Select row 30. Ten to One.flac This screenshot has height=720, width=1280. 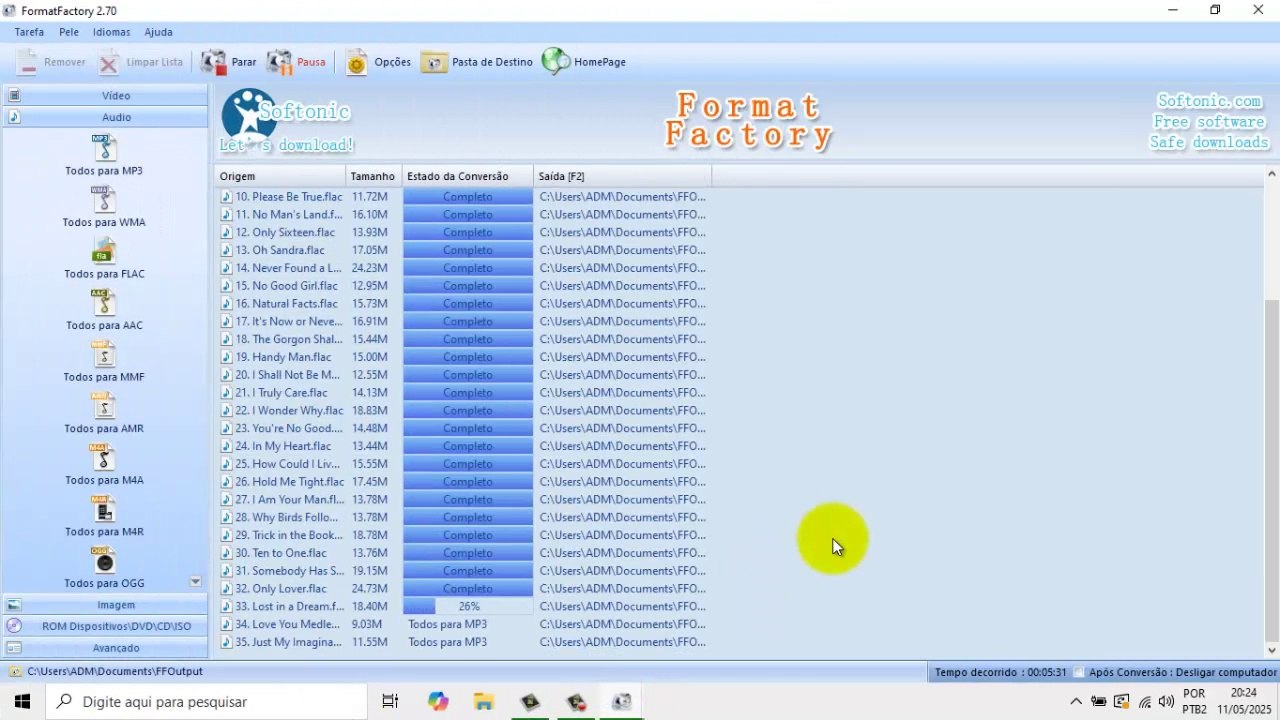click(464, 553)
